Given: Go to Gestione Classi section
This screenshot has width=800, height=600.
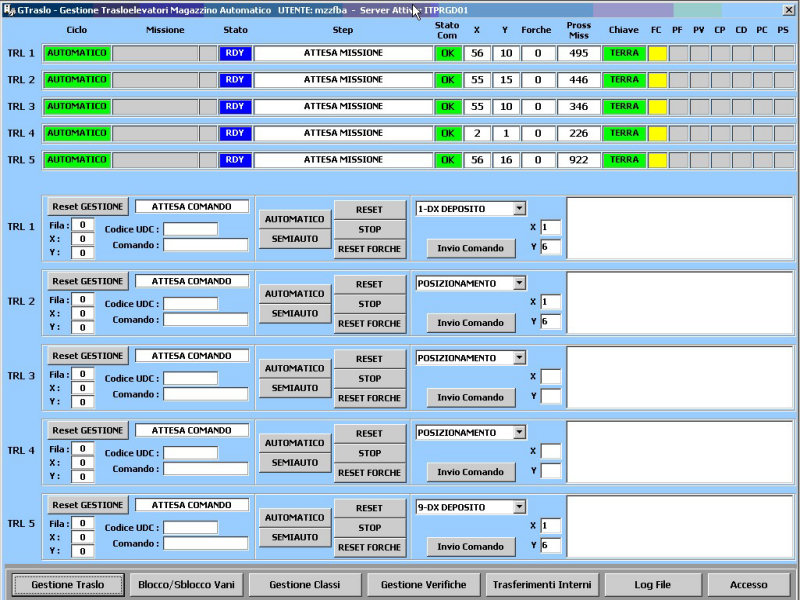Looking at the screenshot, I should [x=303, y=584].
